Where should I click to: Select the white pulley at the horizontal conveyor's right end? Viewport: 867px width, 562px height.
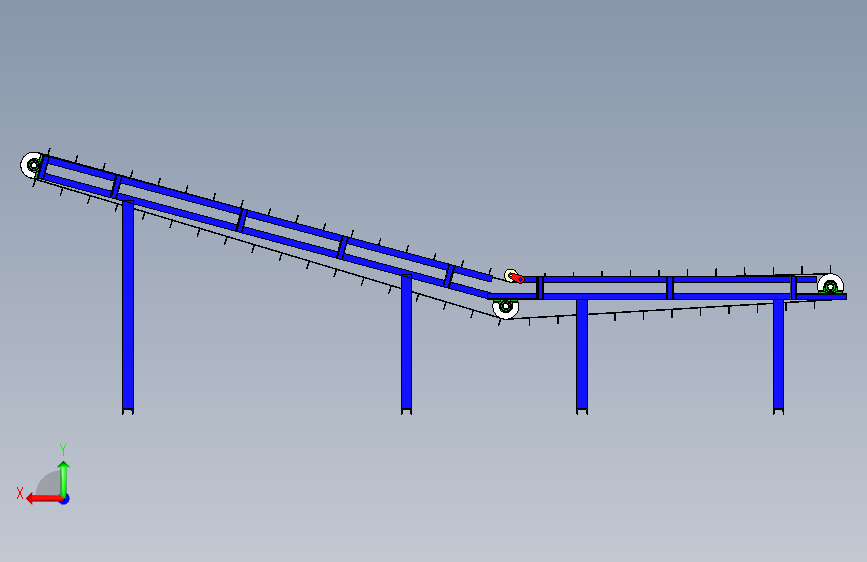click(831, 284)
